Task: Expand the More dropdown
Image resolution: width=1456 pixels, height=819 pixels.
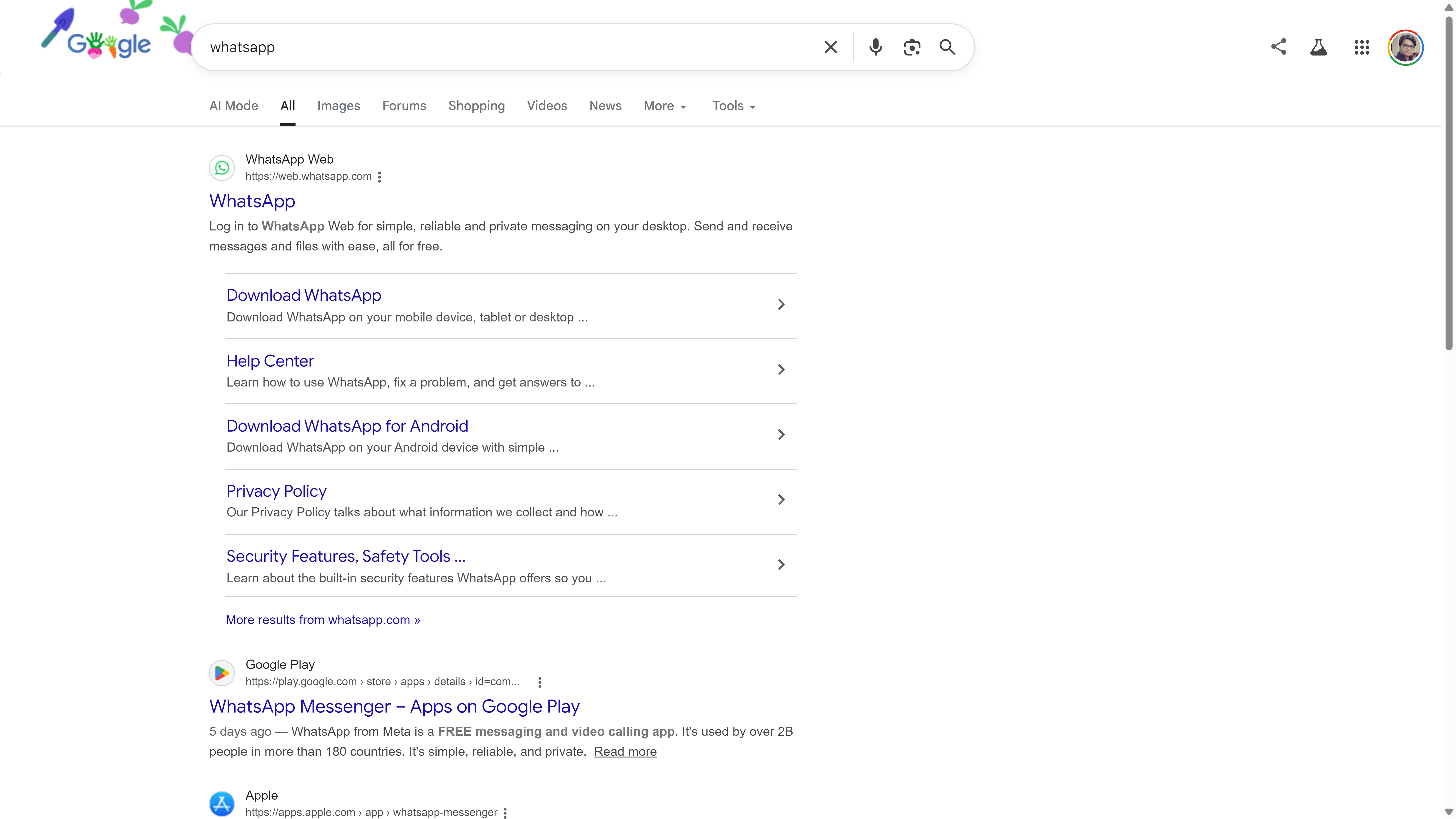Action: (665, 106)
